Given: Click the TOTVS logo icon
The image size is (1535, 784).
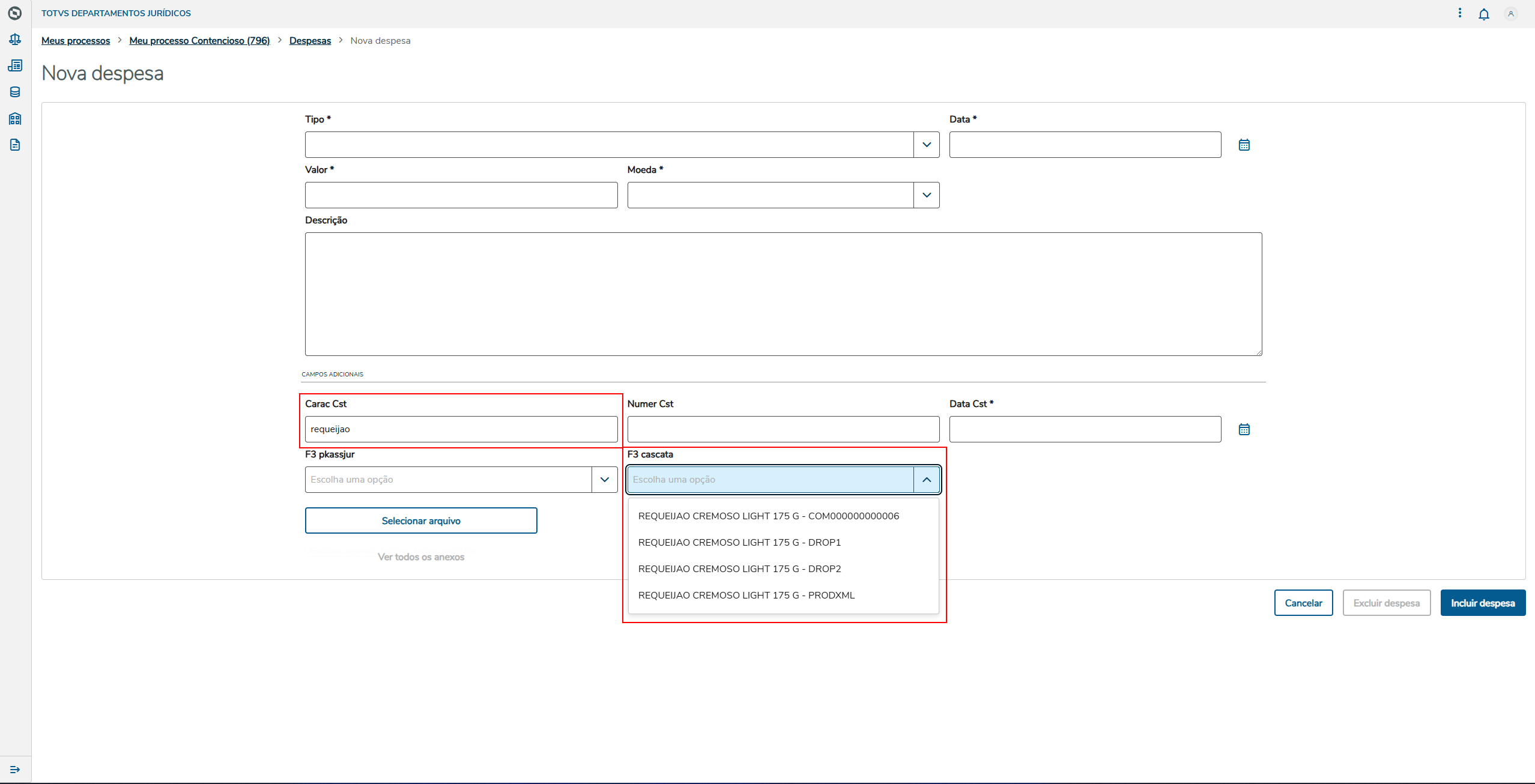Looking at the screenshot, I should (x=15, y=13).
